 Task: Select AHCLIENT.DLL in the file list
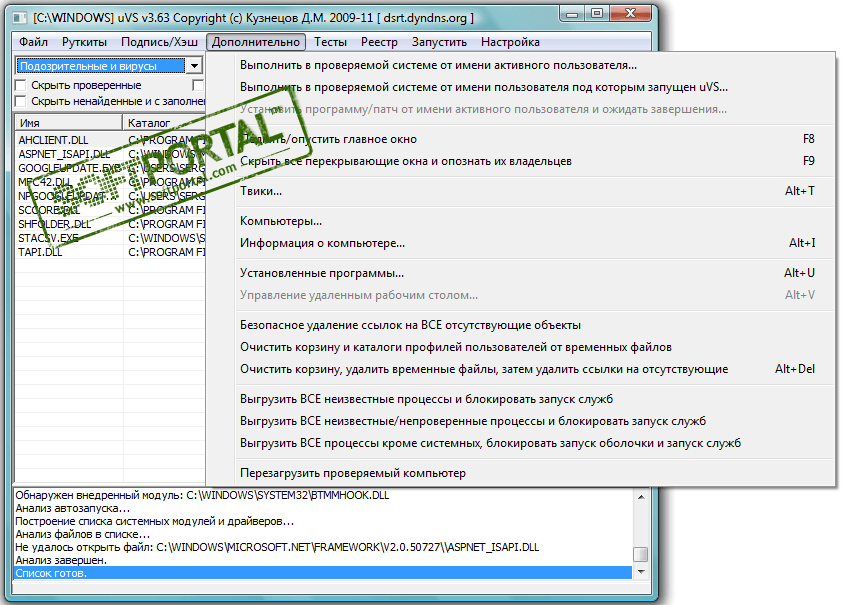pyautogui.click(x=53, y=140)
